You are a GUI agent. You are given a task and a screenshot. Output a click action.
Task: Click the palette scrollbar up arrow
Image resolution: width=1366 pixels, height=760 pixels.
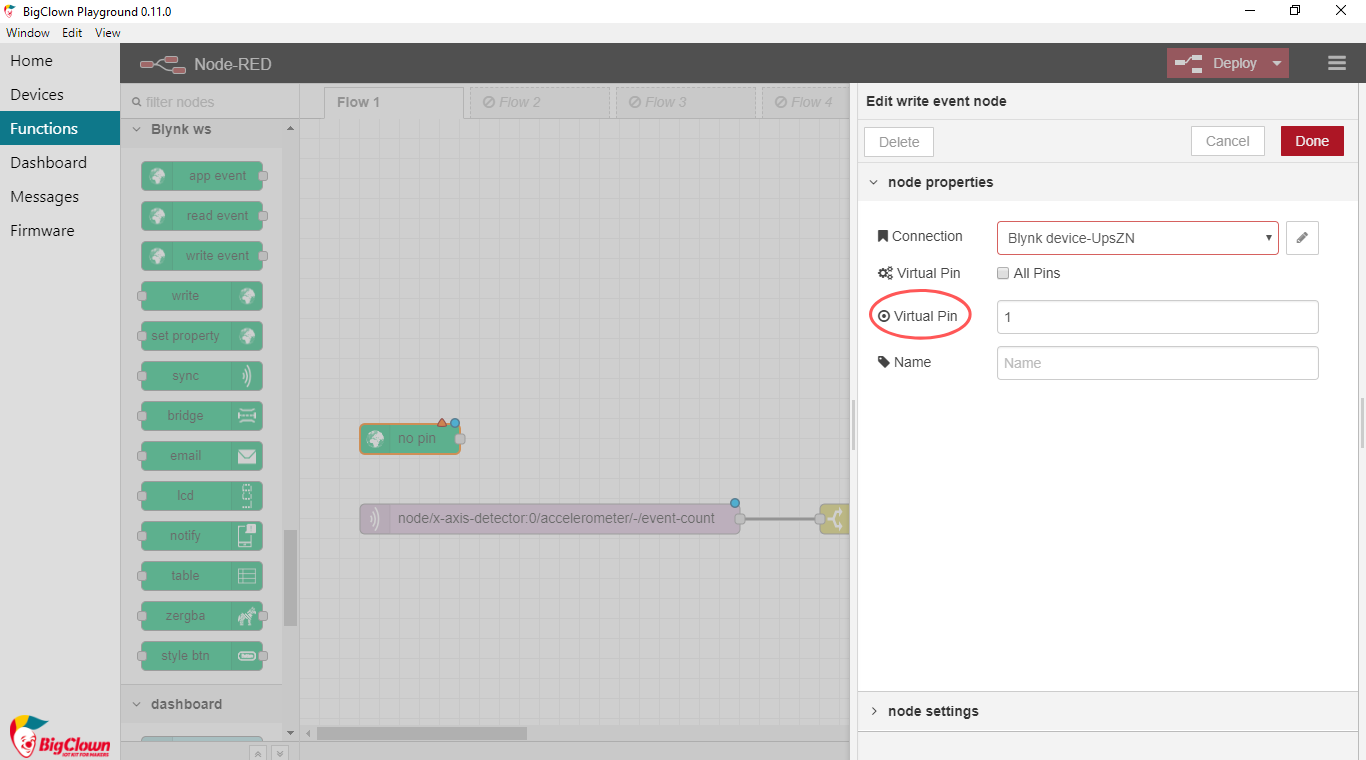(290, 129)
